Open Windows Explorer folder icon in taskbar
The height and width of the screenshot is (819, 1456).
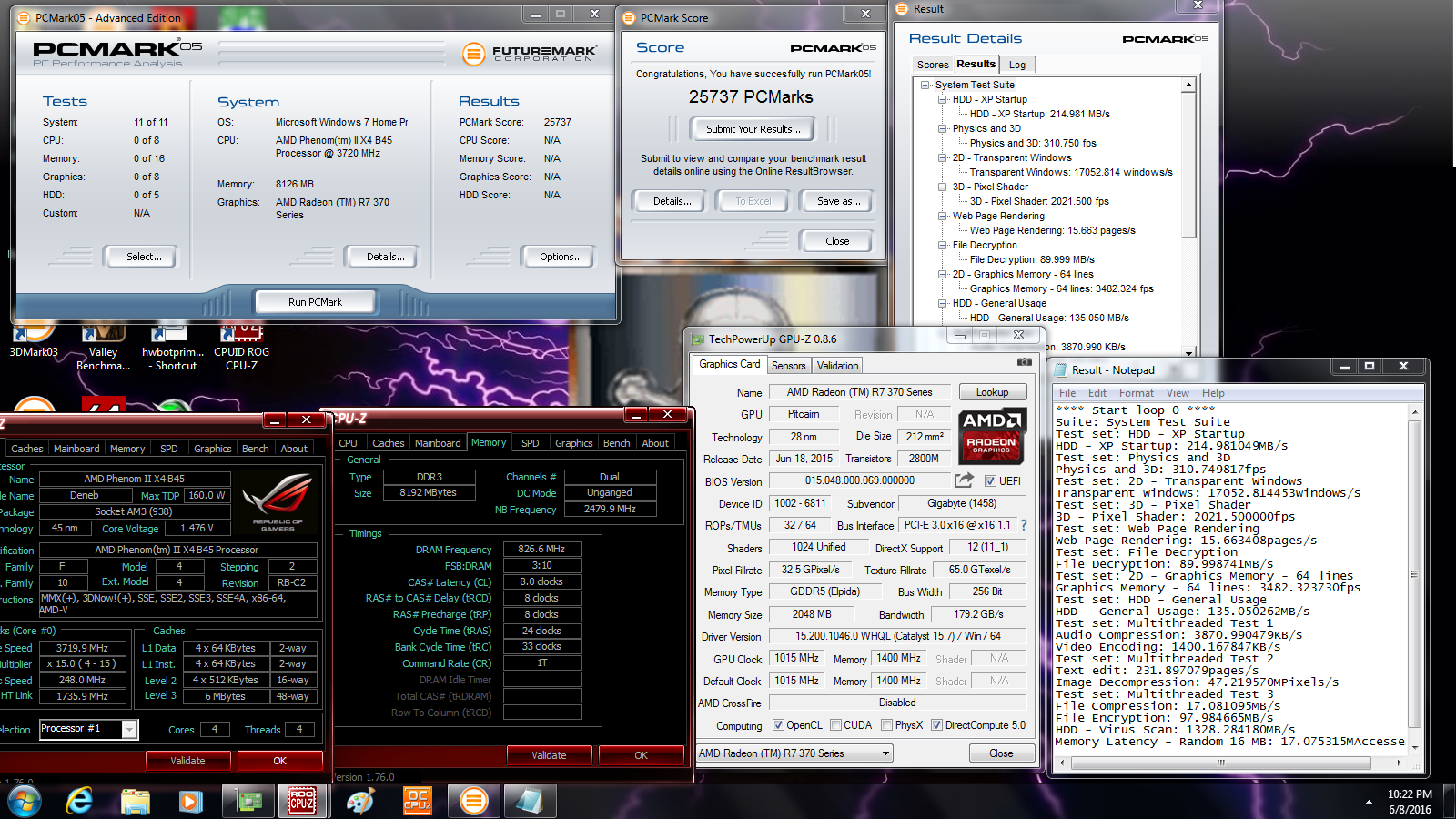[136, 801]
